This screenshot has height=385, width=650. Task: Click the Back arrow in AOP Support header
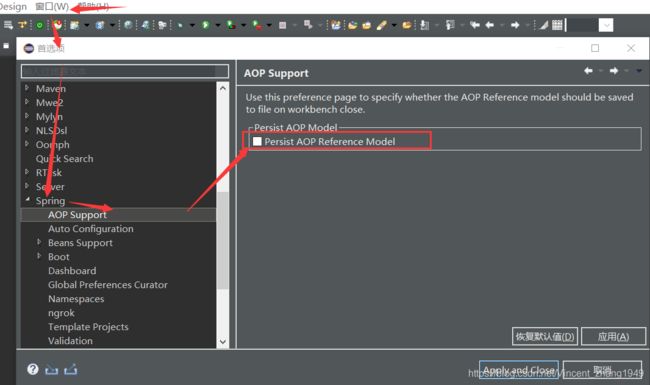coord(588,71)
